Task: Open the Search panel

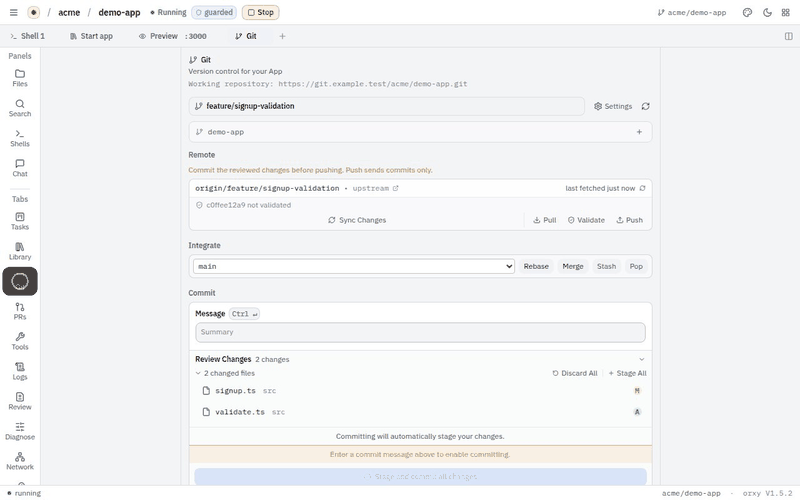Action: (20, 108)
